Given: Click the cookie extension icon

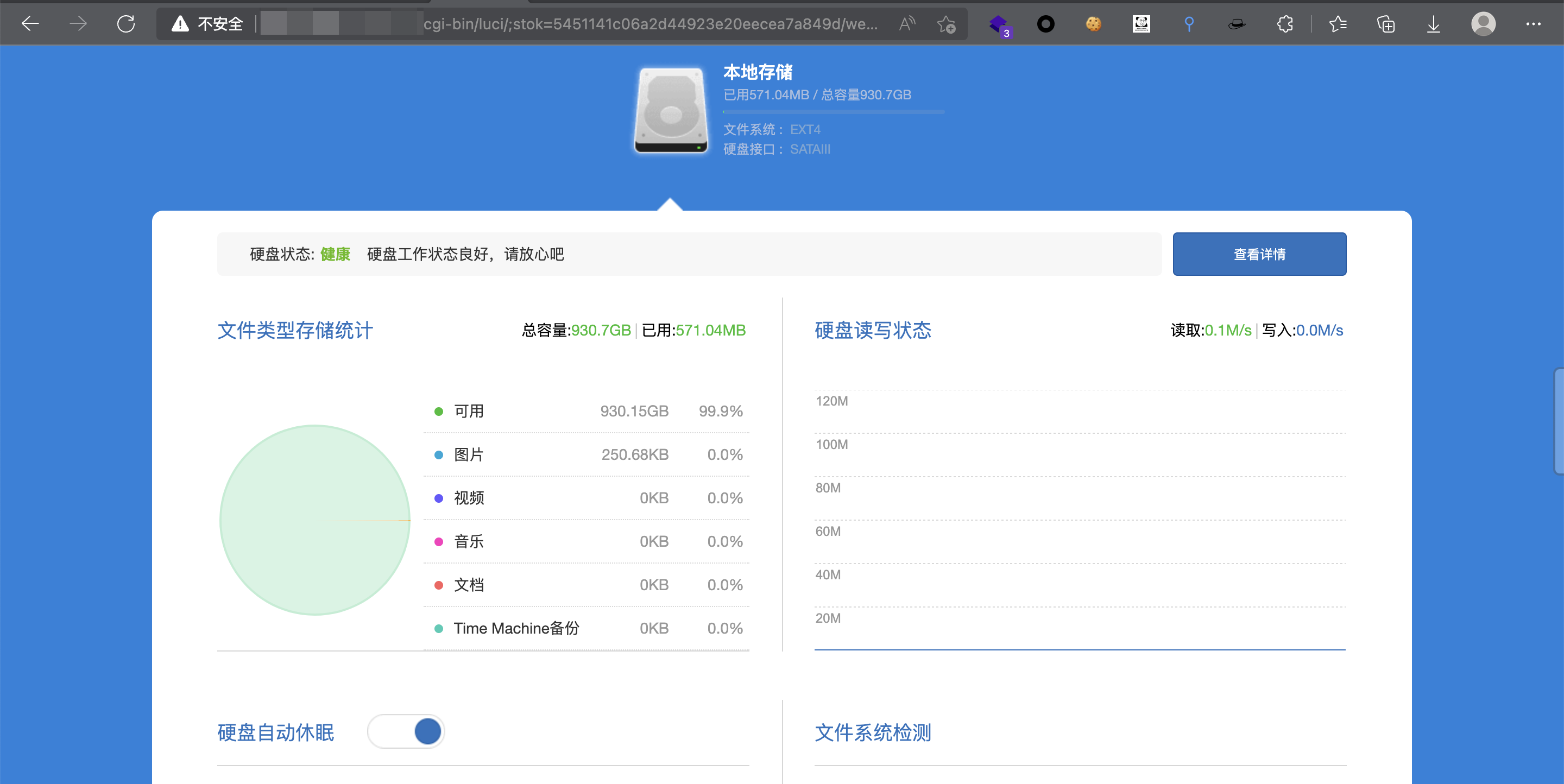Looking at the screenshot, I should click(x=1094, y=24).
